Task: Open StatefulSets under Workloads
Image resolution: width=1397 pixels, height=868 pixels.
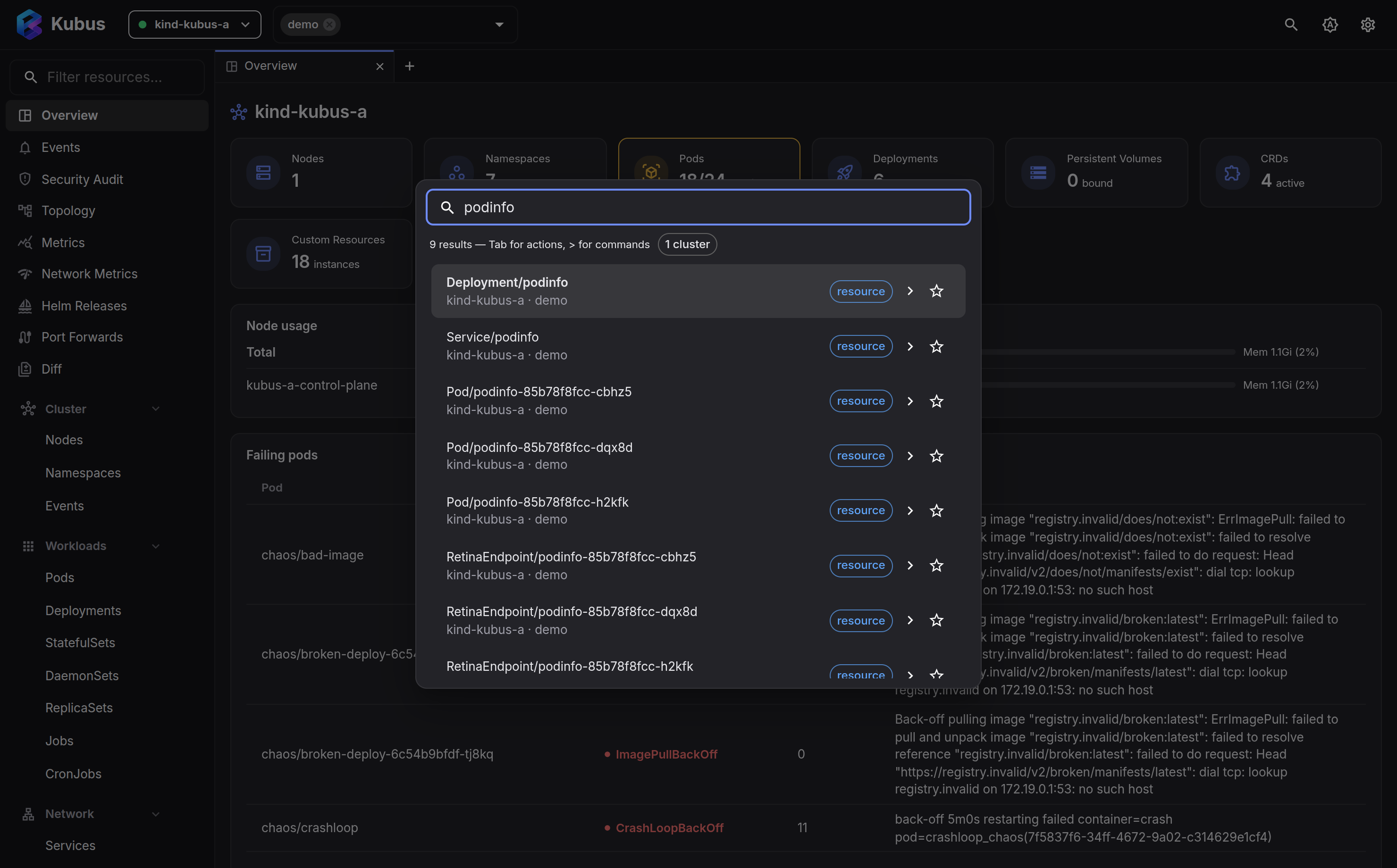Action: click(80, 643)
